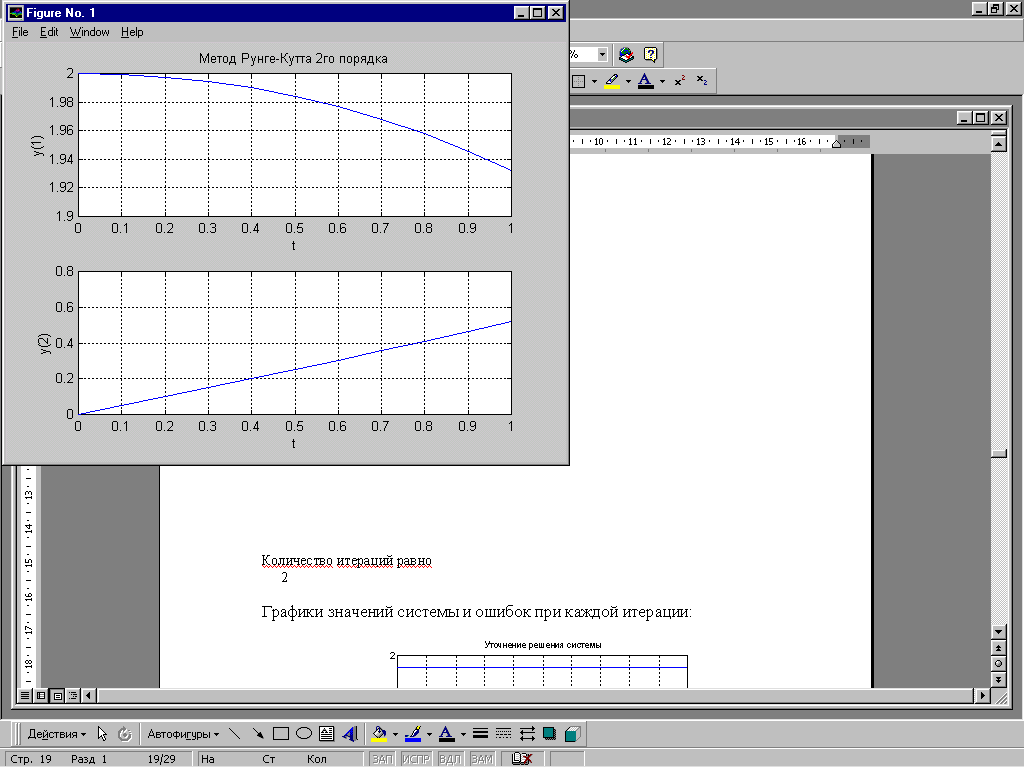Toggle the ЗАМ overtype mode indicator
This screenshot has width=1024, height=768.
[482, 759]
